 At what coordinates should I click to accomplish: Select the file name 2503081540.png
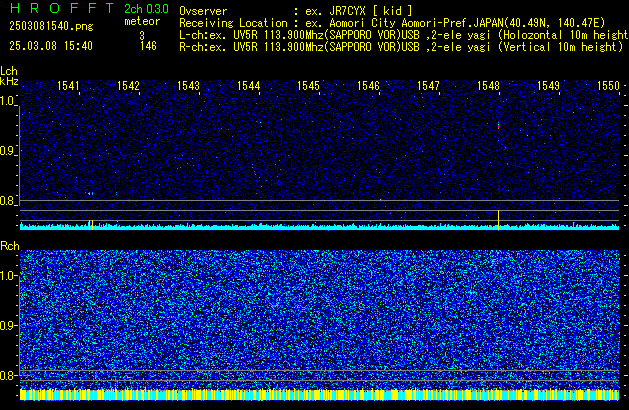coord(51,26)
